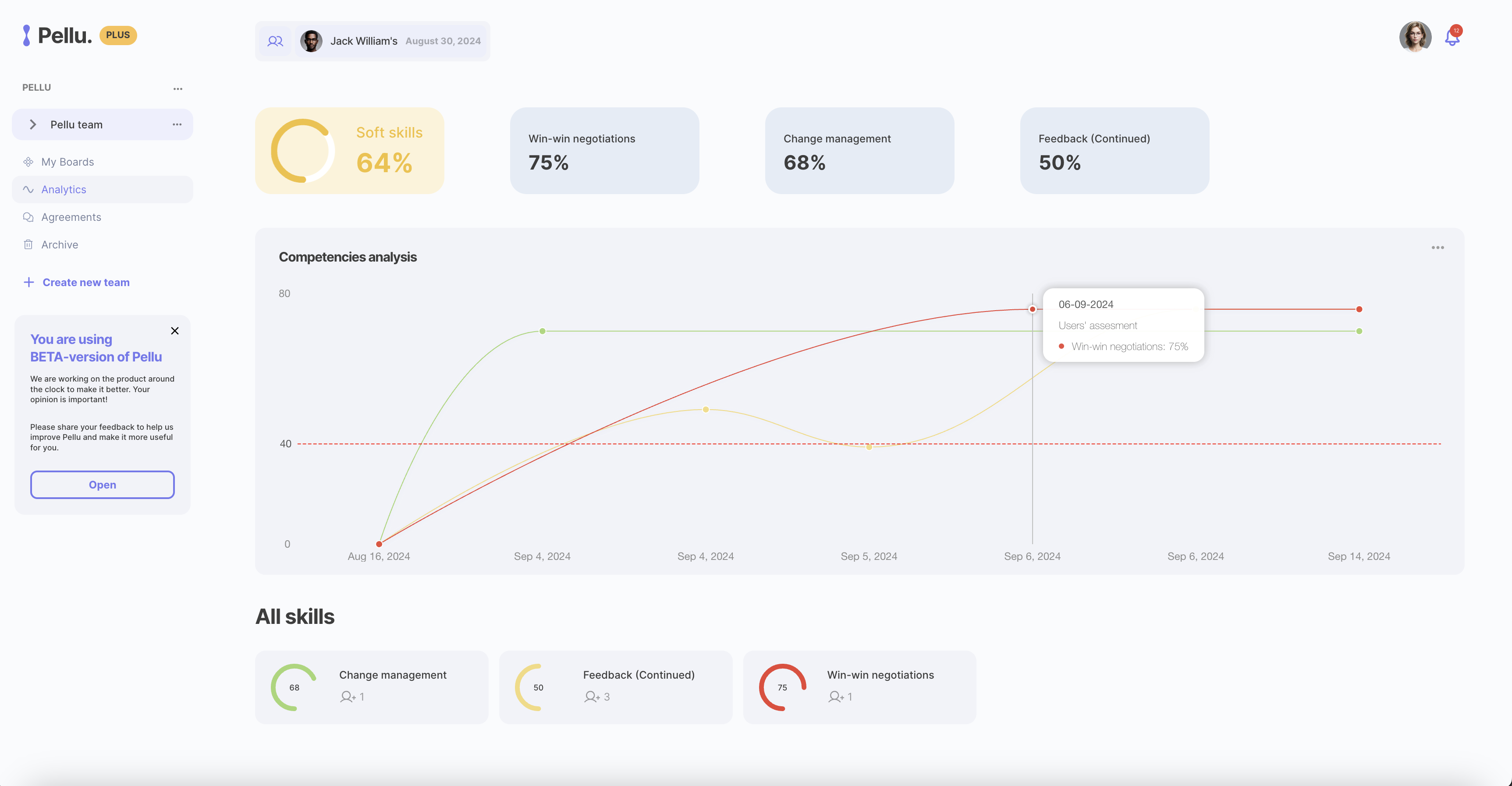Viewport: 1512px width, 786px height.
Task: Click the Archive trash icon
Action: [28, 244]
